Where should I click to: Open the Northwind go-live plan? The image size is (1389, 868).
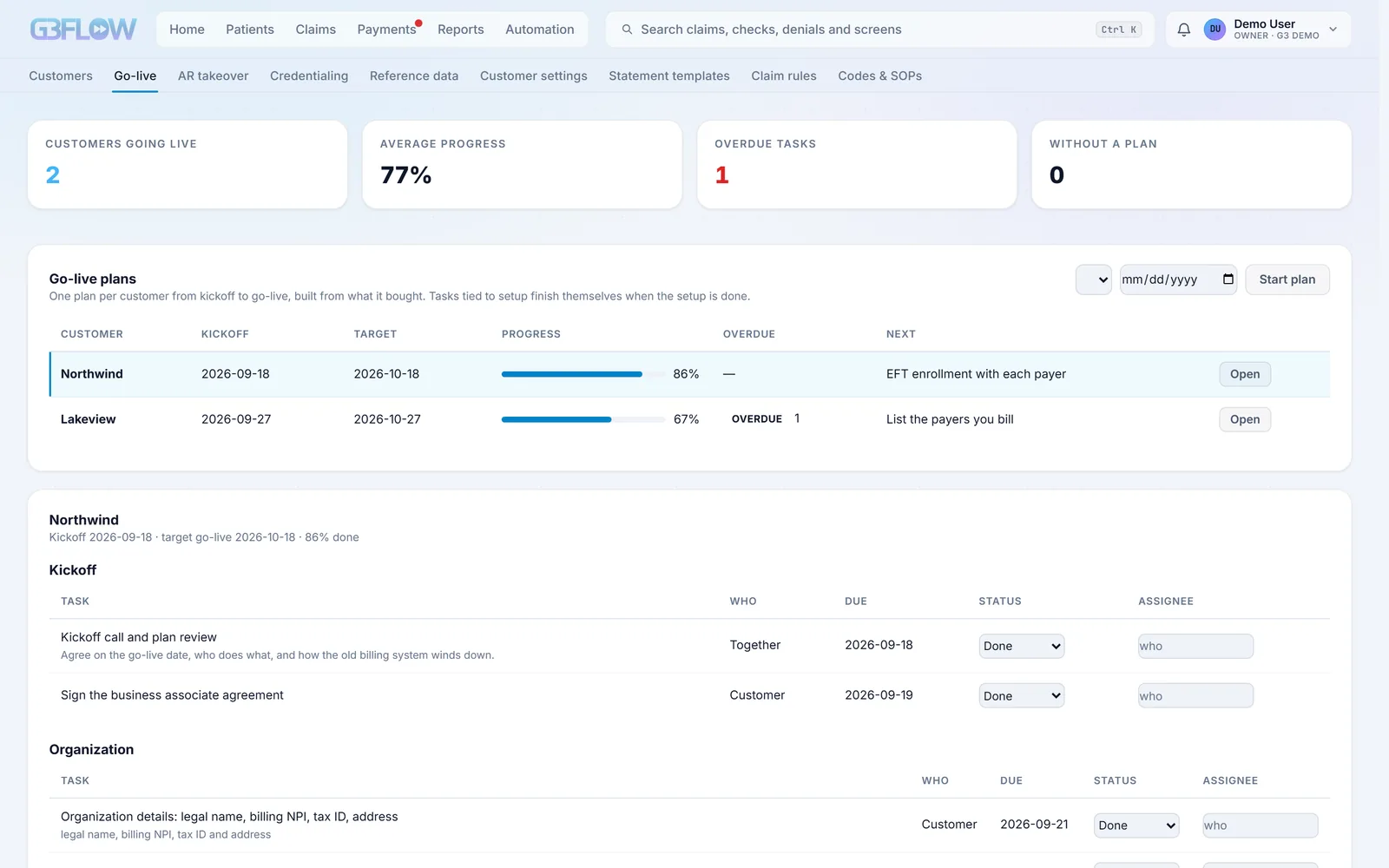(1244, 374)
